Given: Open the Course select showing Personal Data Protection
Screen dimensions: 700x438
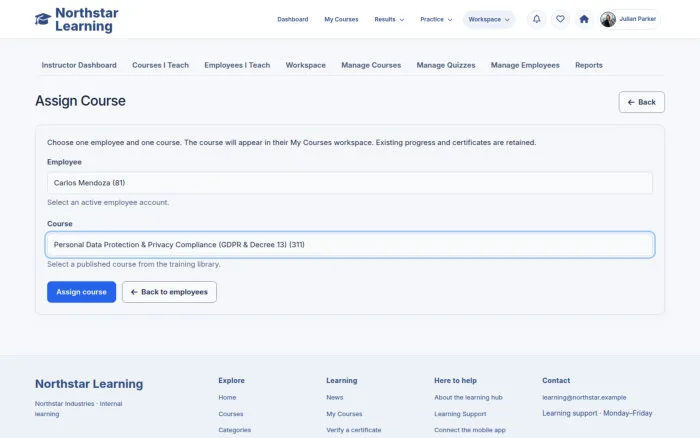Looking at the screenshot, I should click(x=350, y=245).
